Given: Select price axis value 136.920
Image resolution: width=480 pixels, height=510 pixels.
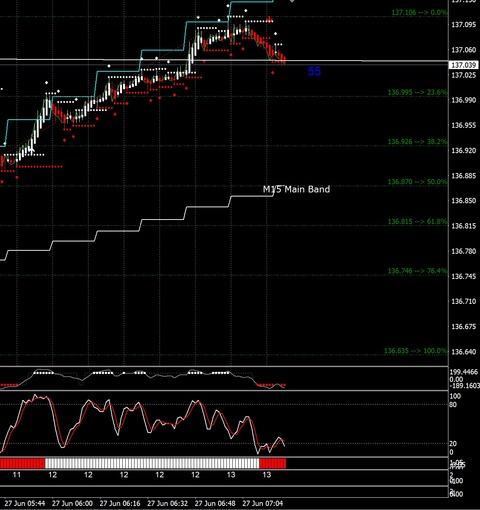Looking at the screenshot, I should [464, 151].
